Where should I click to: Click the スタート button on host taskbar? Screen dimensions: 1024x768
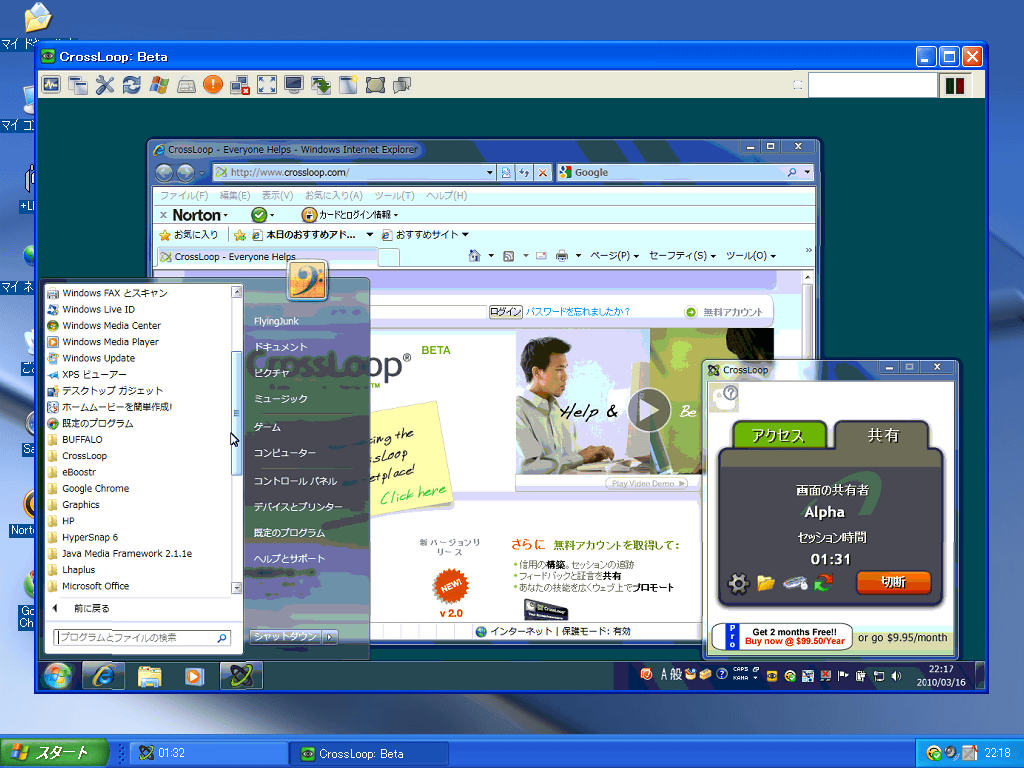pos(55,753)
